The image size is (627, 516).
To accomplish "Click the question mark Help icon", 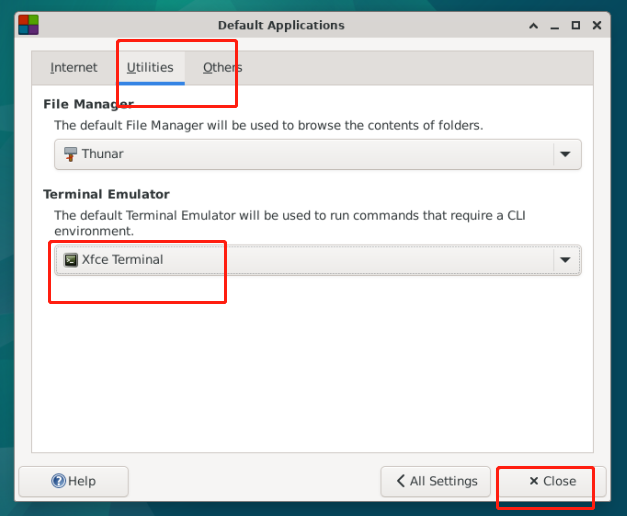I will point(58,481).
